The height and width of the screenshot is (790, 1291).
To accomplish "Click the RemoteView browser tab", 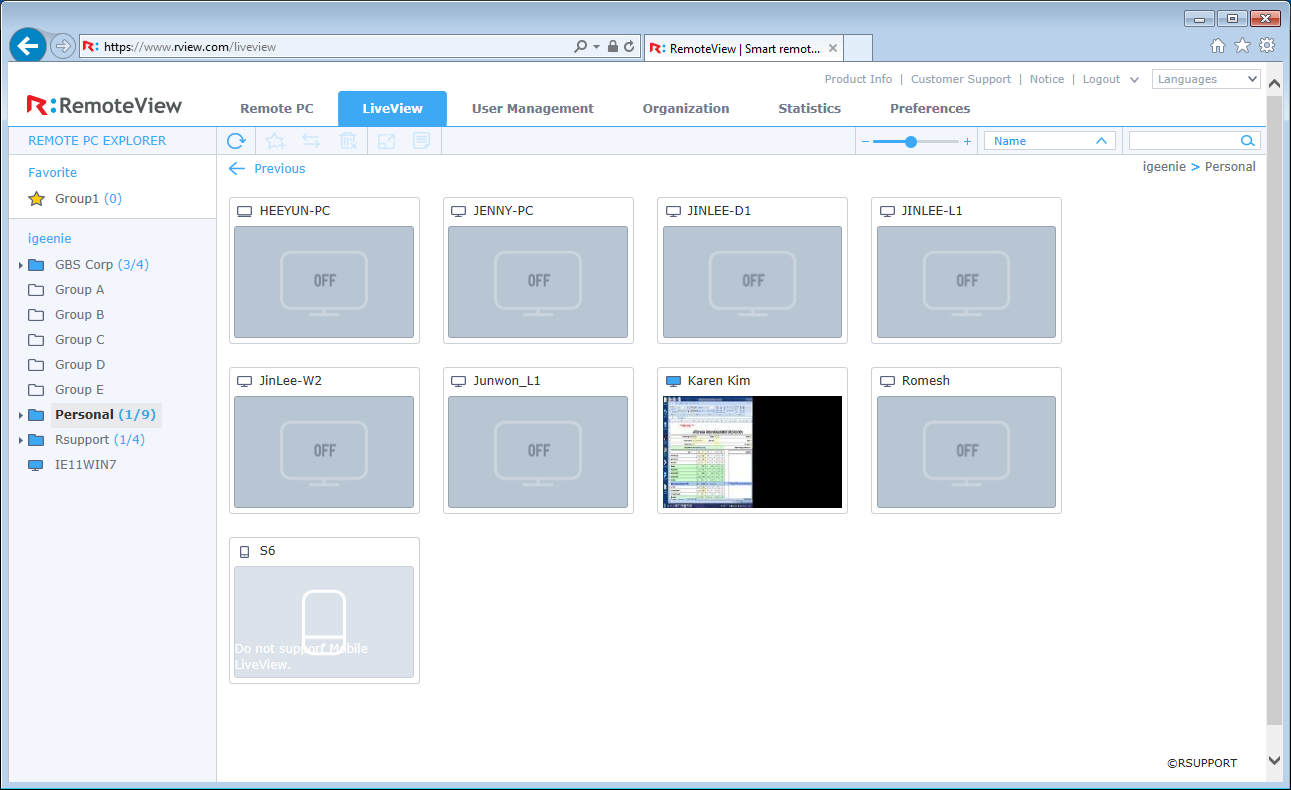I will (x=744, y=48).
